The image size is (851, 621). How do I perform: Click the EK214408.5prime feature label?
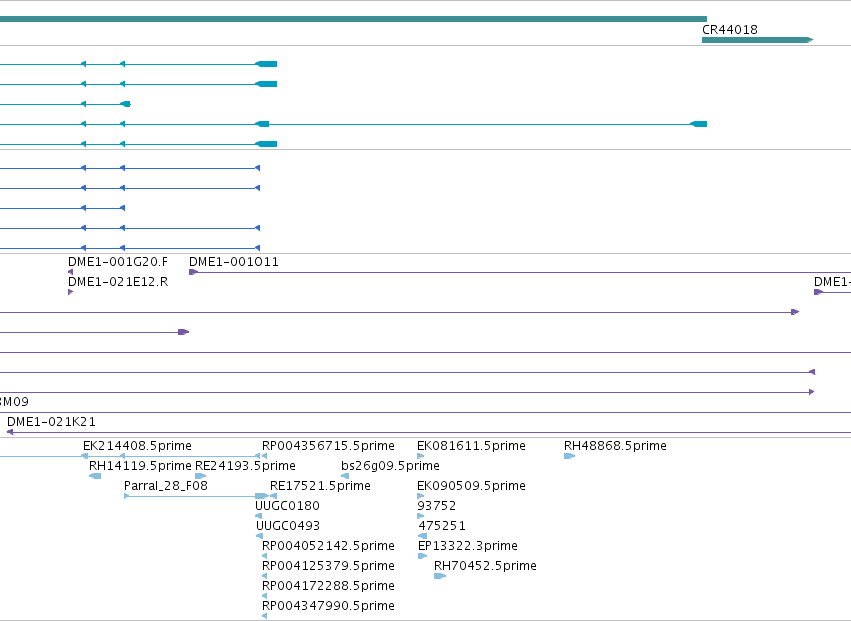pos(137,446)
